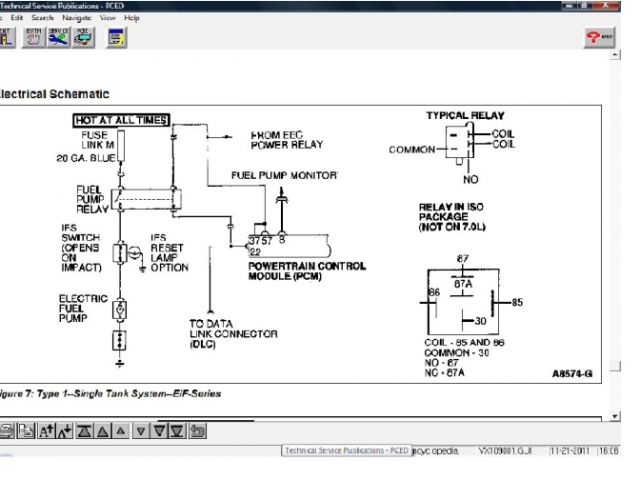Select the PCED toolbar icon
Viewport: 640px width, 480px height.
pos(80,39)
